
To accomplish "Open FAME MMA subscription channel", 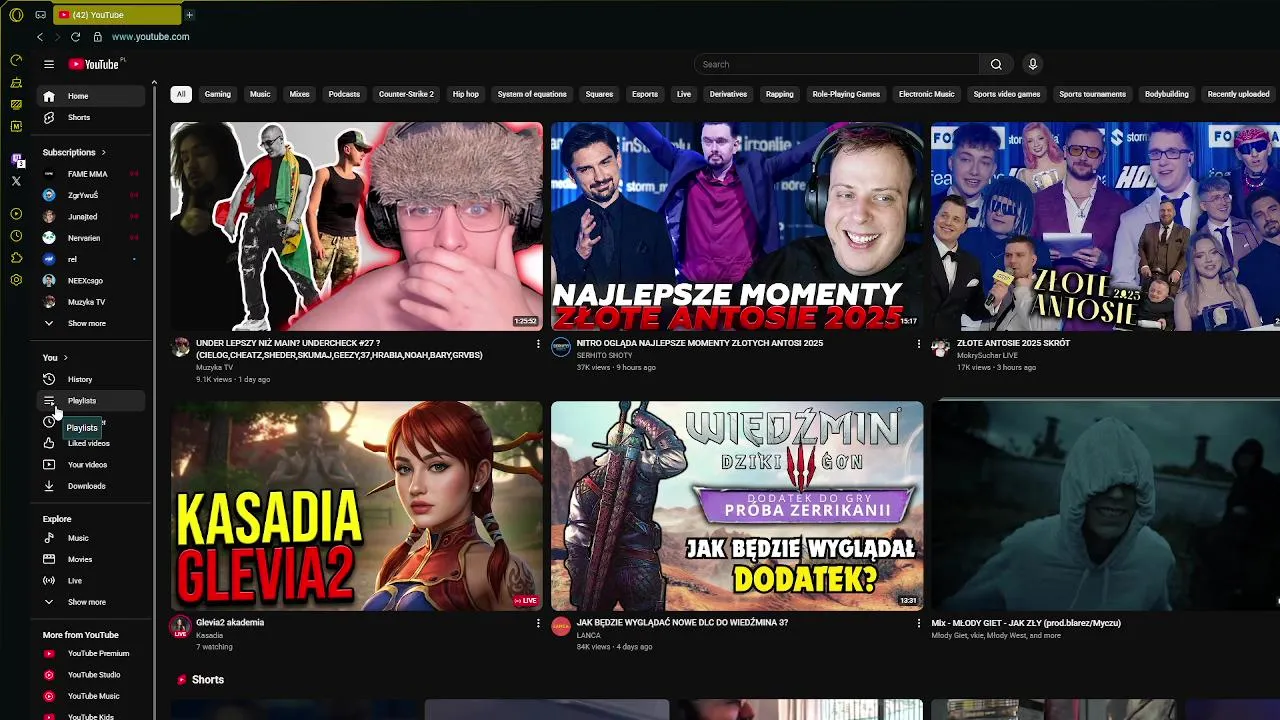I will [x=92, y=174].
